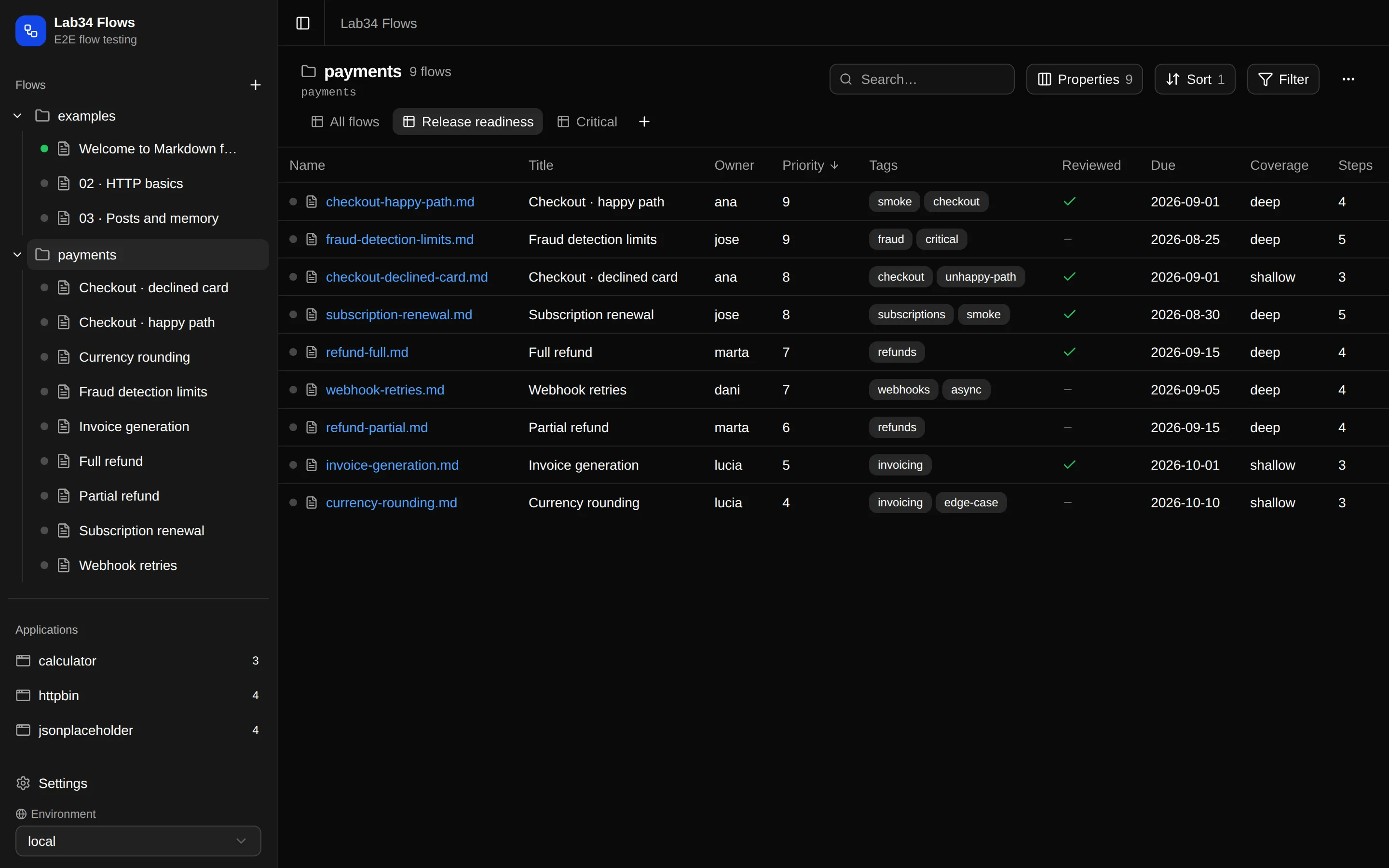The width and height of the screenshot is (1389, 868).
Task: Click the httpbin application icon
Action: tap(23, 695)
